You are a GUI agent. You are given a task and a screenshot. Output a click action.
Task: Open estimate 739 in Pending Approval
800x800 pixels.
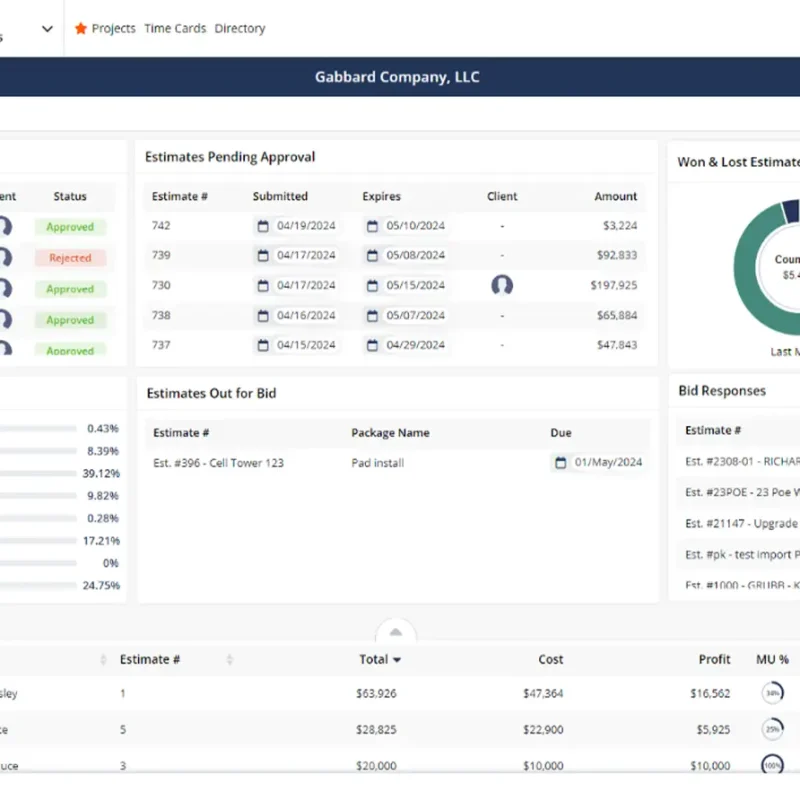[x=161, y=255]
